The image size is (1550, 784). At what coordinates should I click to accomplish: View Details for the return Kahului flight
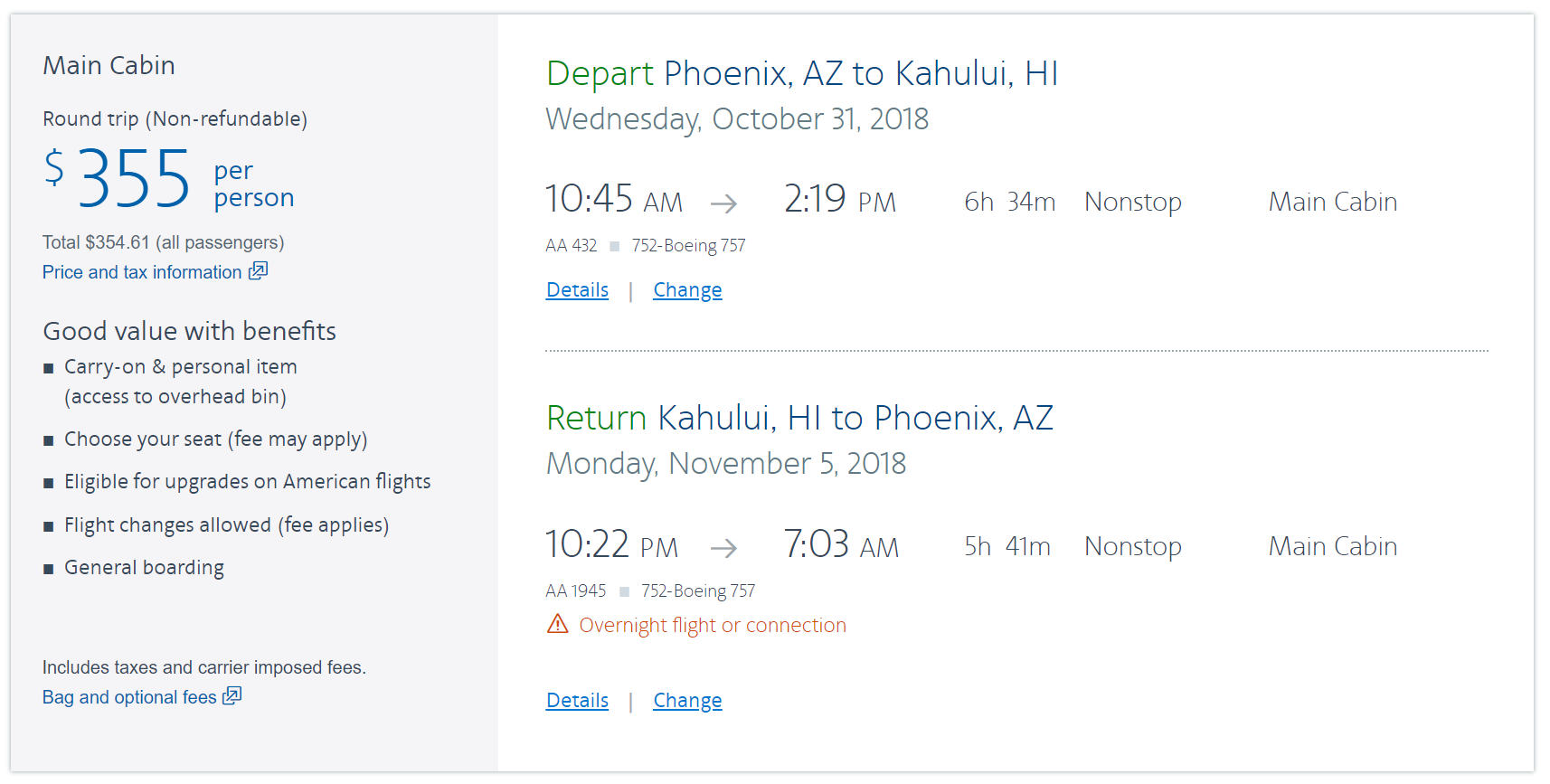pyautogui.click(x=577, y=701)
